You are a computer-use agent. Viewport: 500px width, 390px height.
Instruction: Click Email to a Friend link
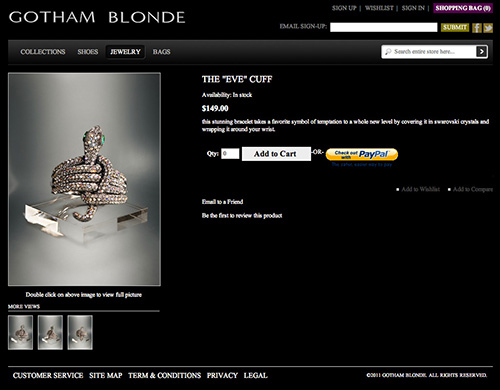[222, 202]
